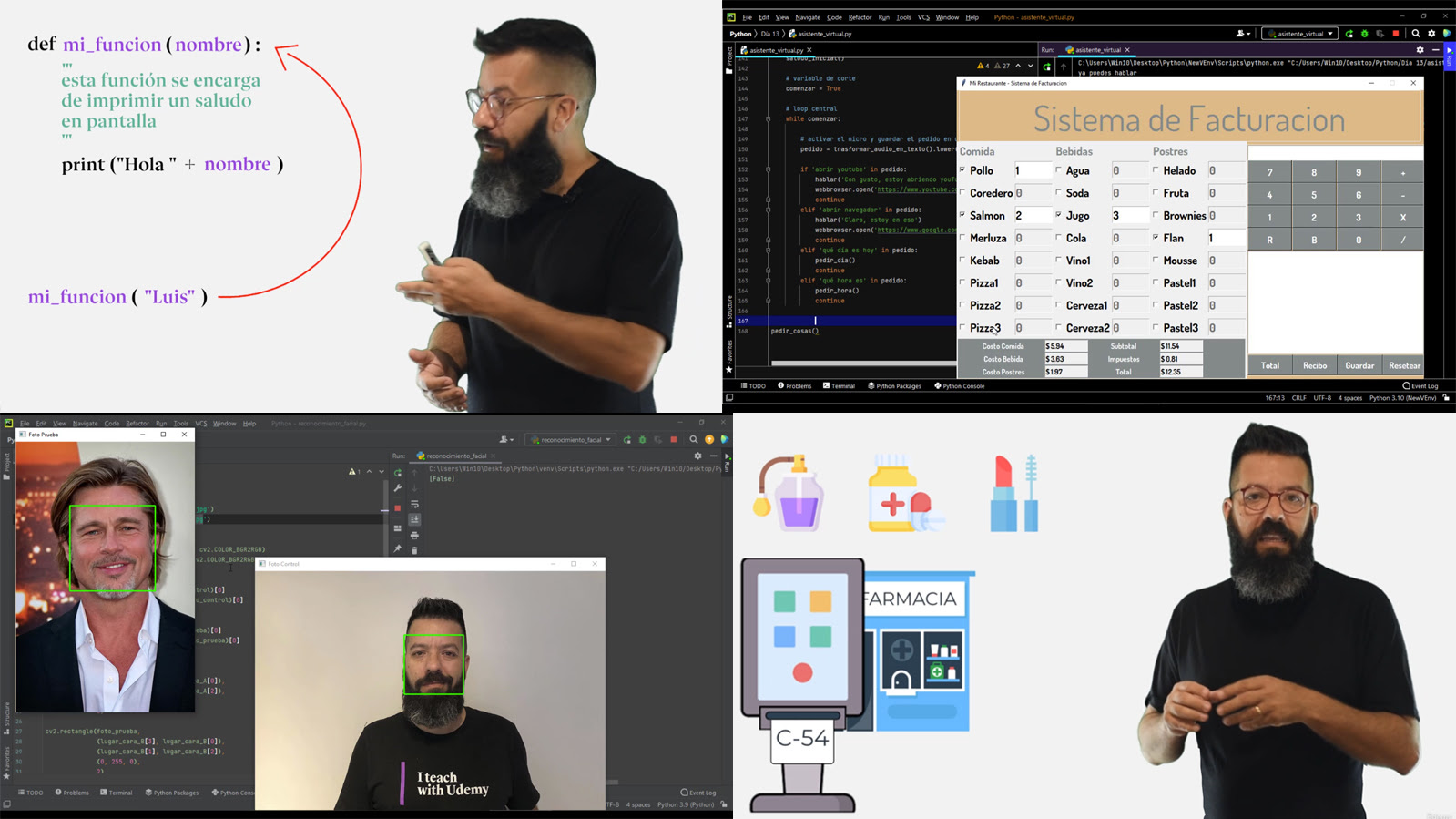Toggle soft-wrap icon in reconocimiento_facial Run panel

pyautogui.click(x=414, y=504)
